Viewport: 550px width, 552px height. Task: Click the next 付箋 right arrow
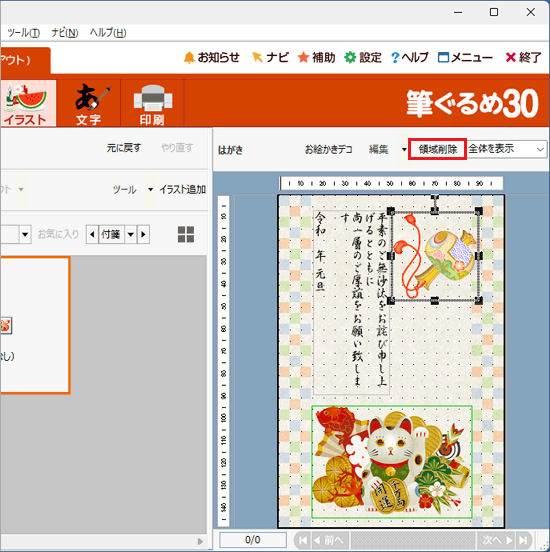coord(143,234)
